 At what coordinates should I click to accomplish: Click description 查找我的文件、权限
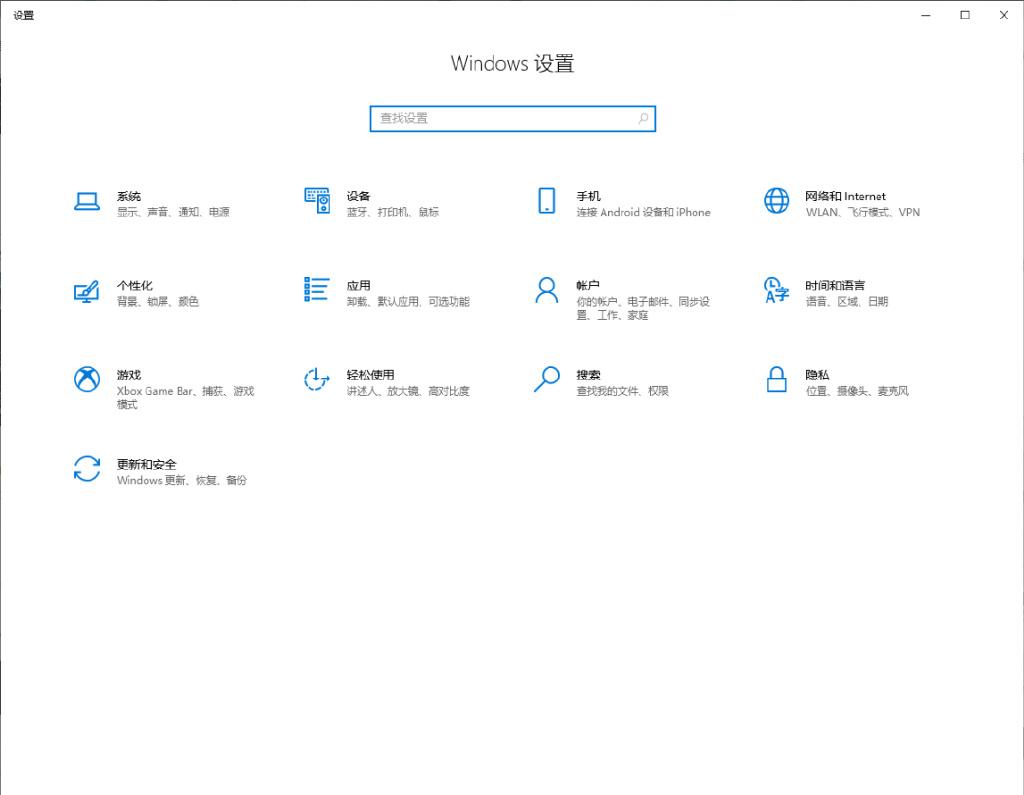(622, 391)
